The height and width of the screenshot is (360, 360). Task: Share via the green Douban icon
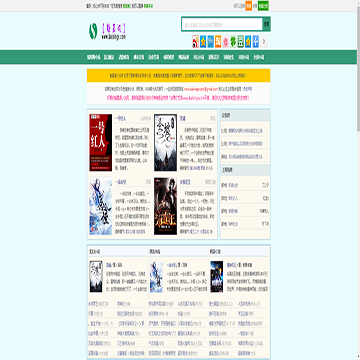point(241,41)
